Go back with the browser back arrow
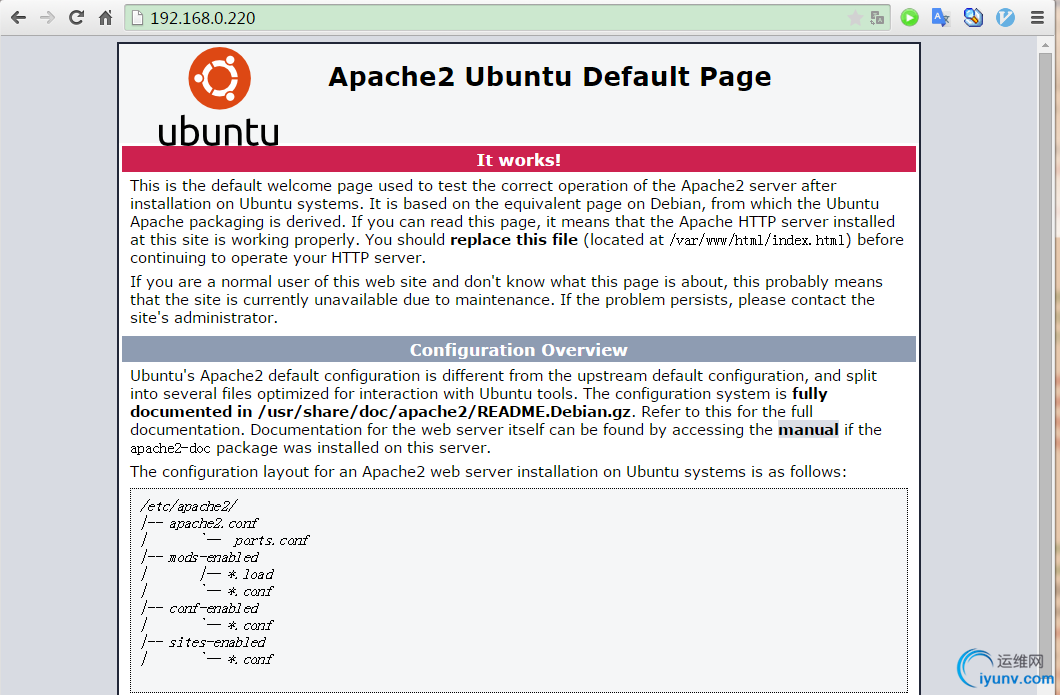Viewport: 1060px width, 695px height. point(18,18)
